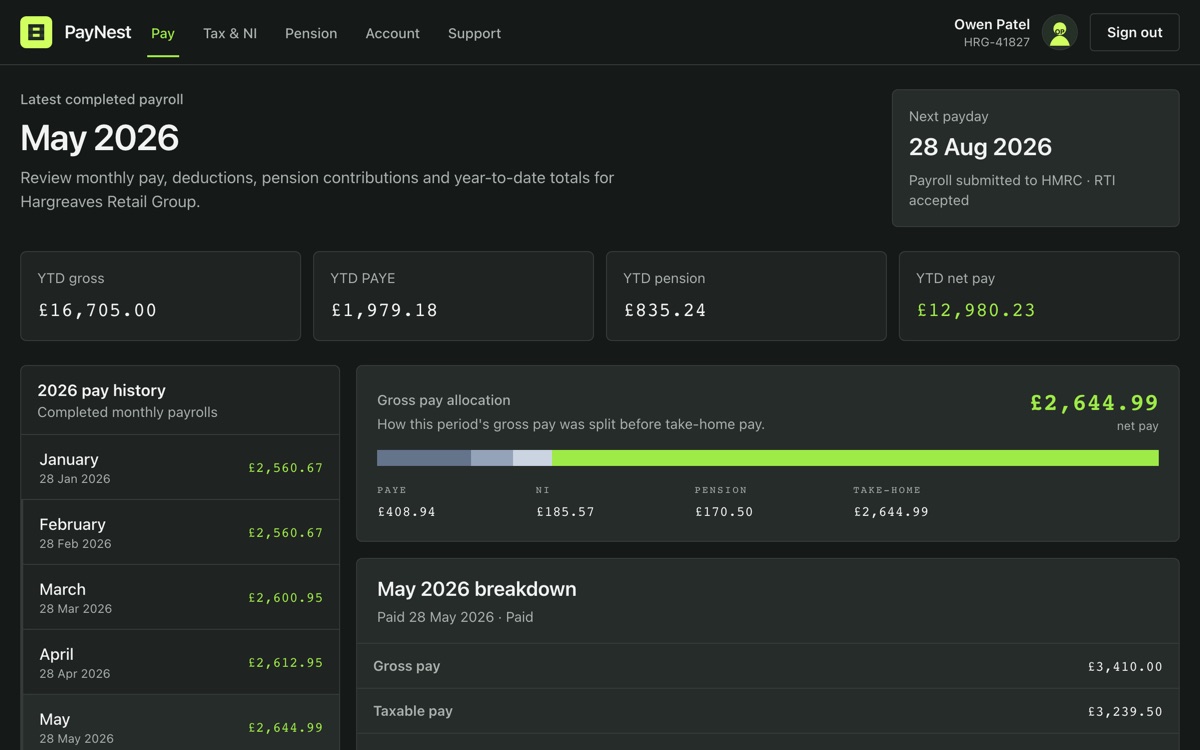This screenshot has height=750, width=1200.
Task: Click the NI £185.57 legend value
Action: point(565,511)
